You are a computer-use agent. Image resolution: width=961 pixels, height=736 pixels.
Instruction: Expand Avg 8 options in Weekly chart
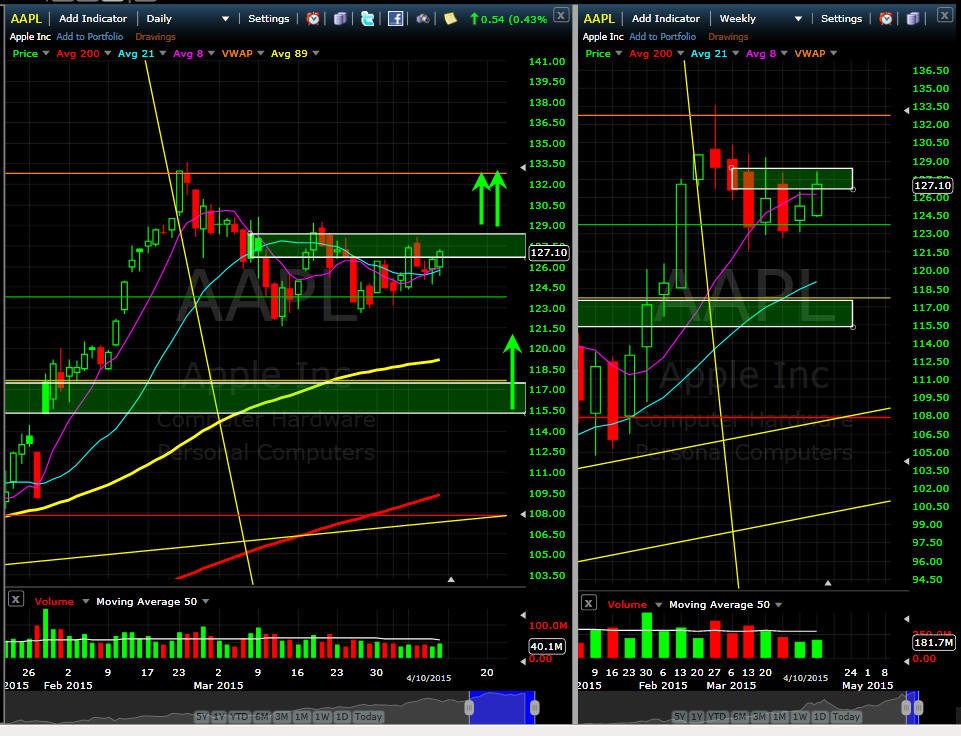(784, 53)
